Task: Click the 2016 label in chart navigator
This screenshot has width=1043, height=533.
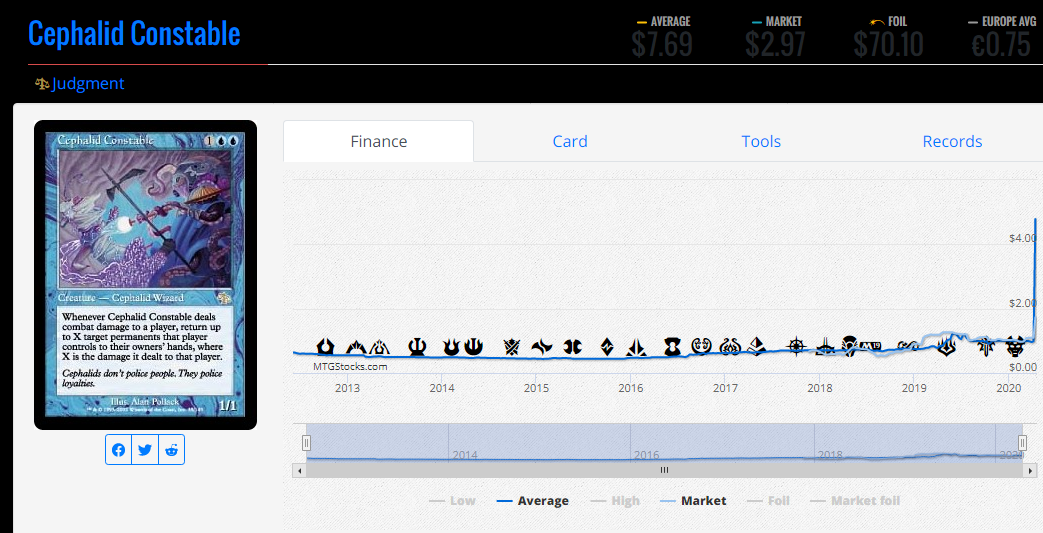Action: point(647,455)
